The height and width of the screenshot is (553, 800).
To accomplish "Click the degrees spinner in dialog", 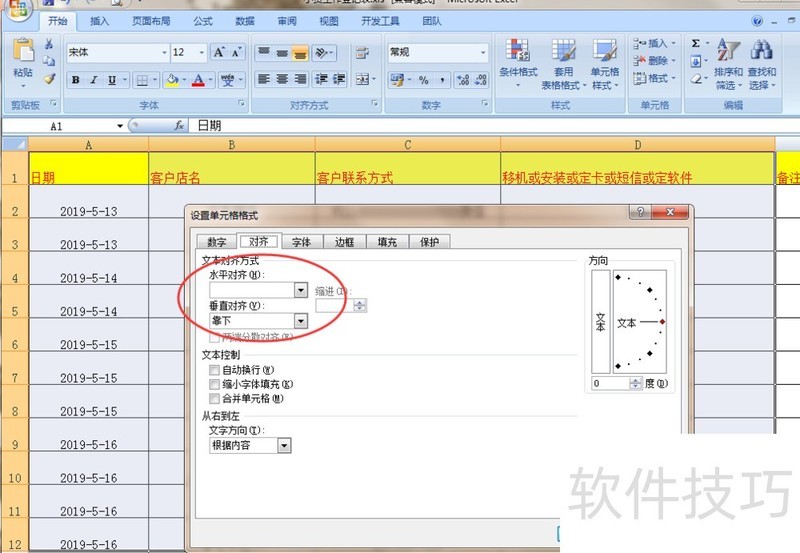I will click(x=635, y=383).
